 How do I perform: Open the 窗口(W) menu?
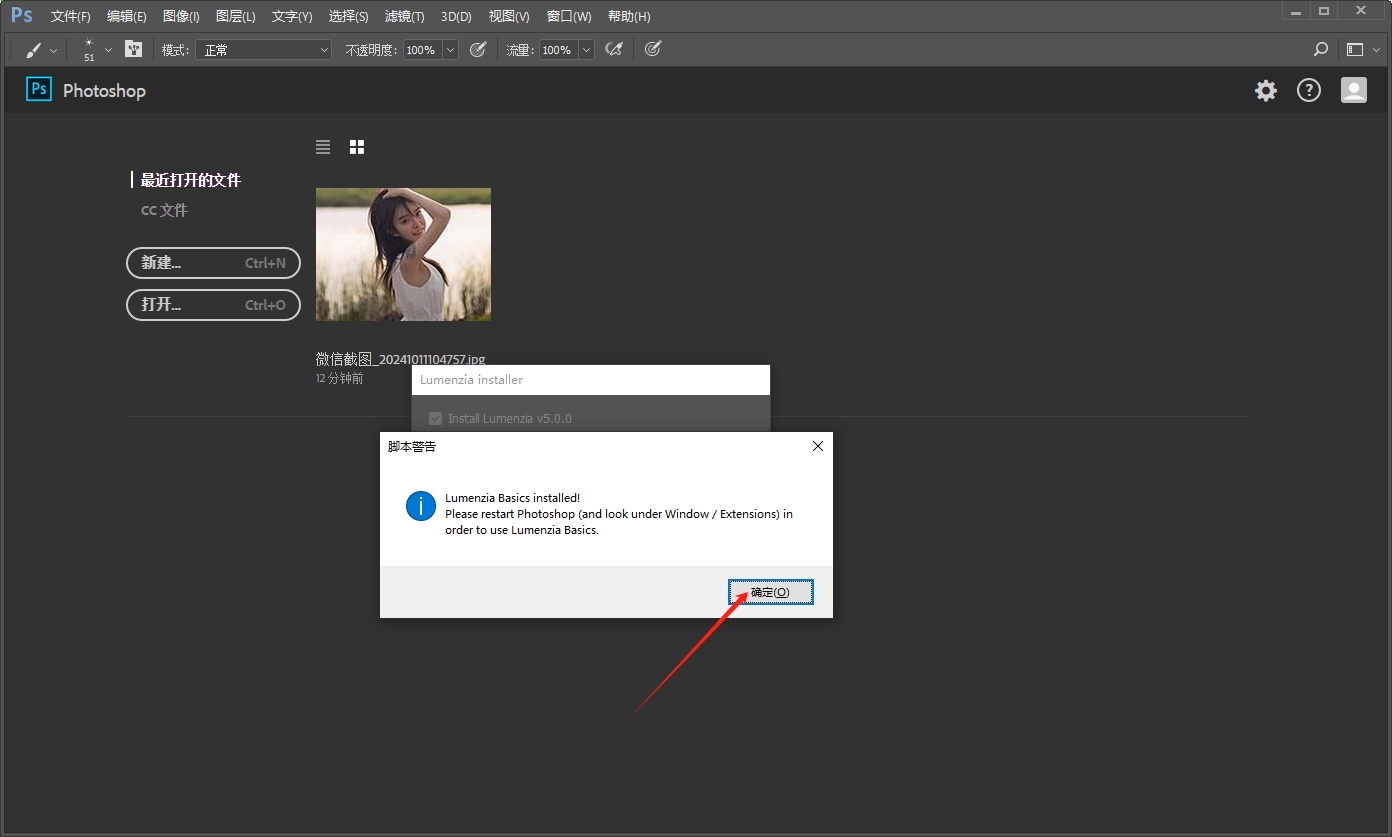[x=569, y=16]
